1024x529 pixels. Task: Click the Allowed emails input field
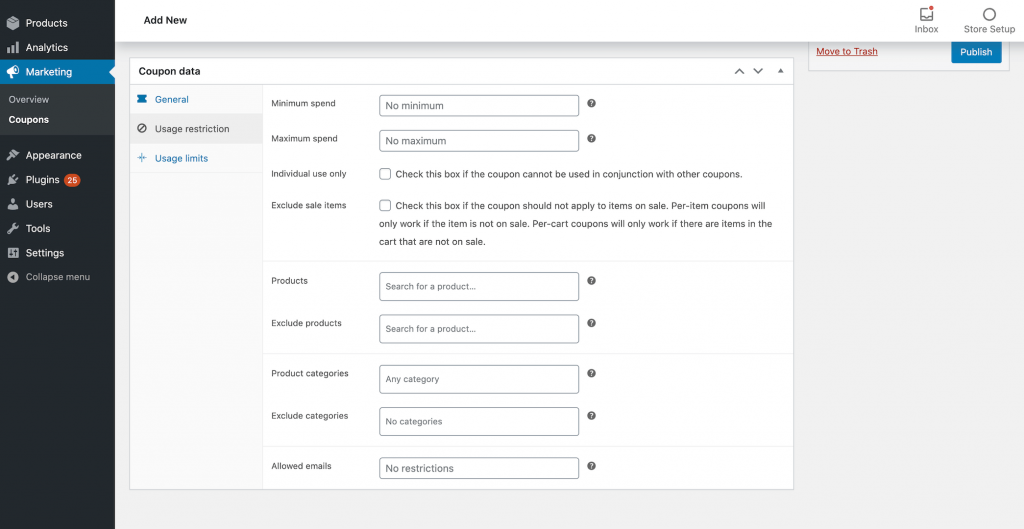click(479, 468)
